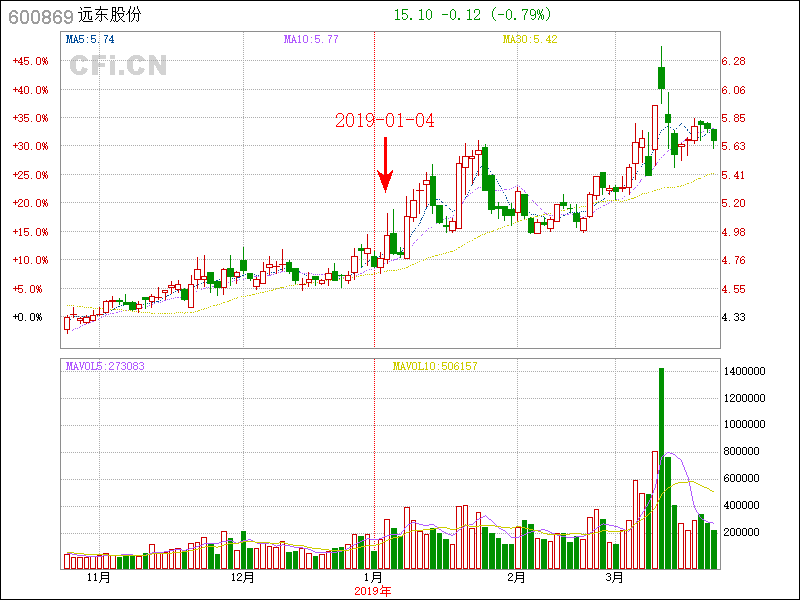
Task: Click the CFi.CN watermark logo
Action: (x=118, y=66)
